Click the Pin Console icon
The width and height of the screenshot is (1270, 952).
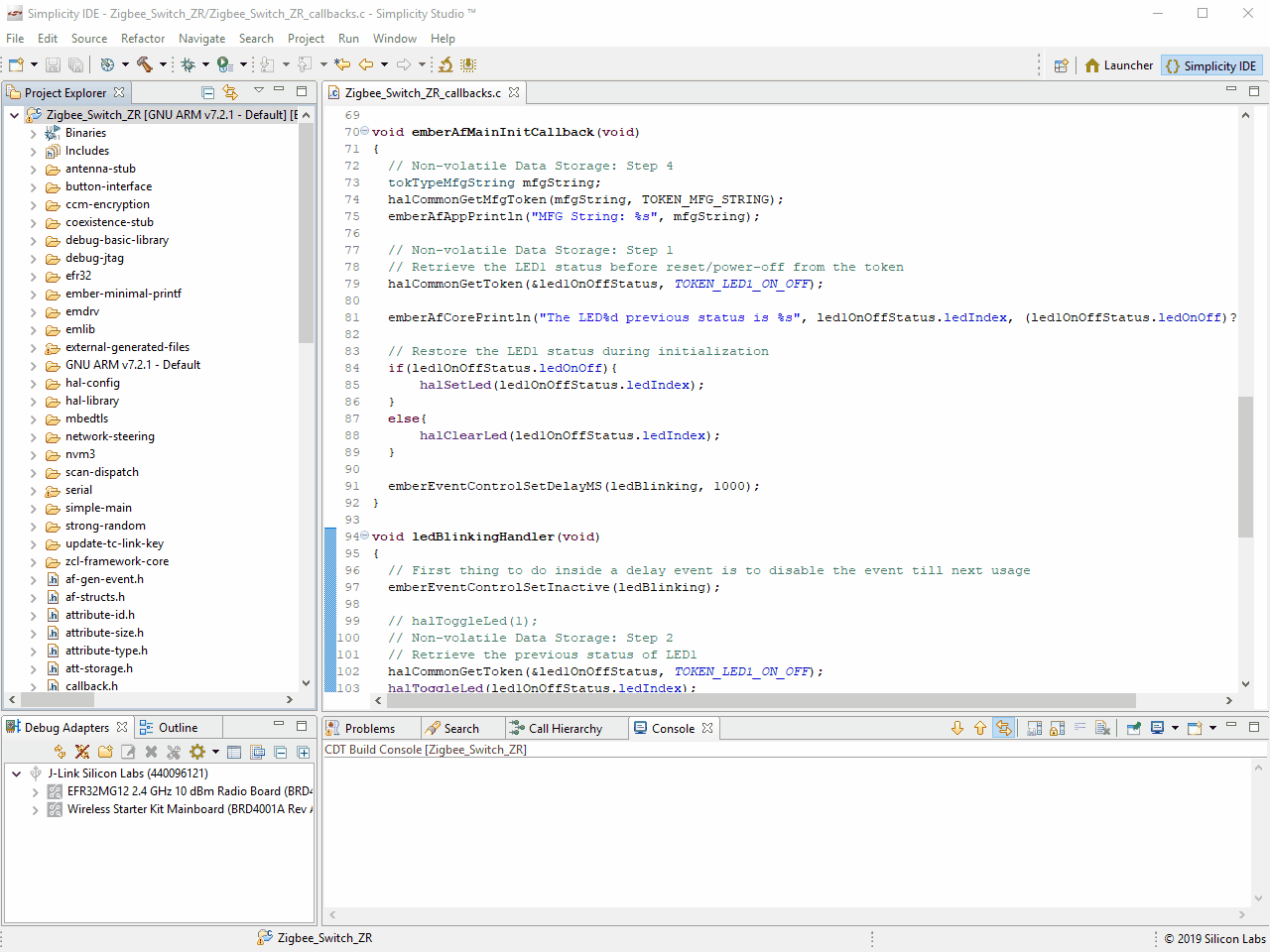[x=1134, y=728]
